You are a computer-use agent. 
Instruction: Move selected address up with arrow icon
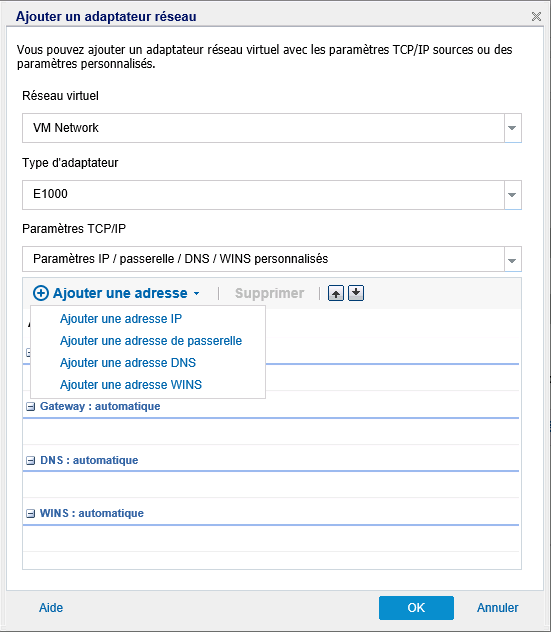pyautogui.click(x=336, y=293)
